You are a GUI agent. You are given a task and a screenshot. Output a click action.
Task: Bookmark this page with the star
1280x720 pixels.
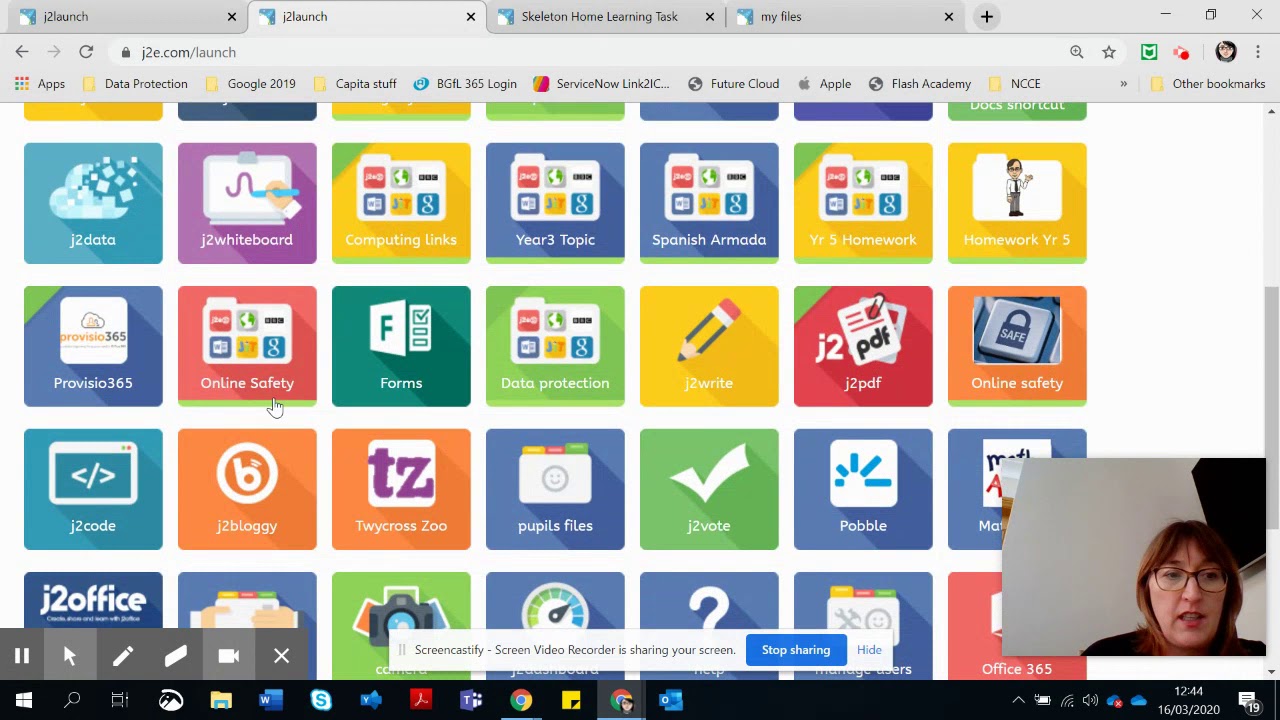pos(1109,52)
